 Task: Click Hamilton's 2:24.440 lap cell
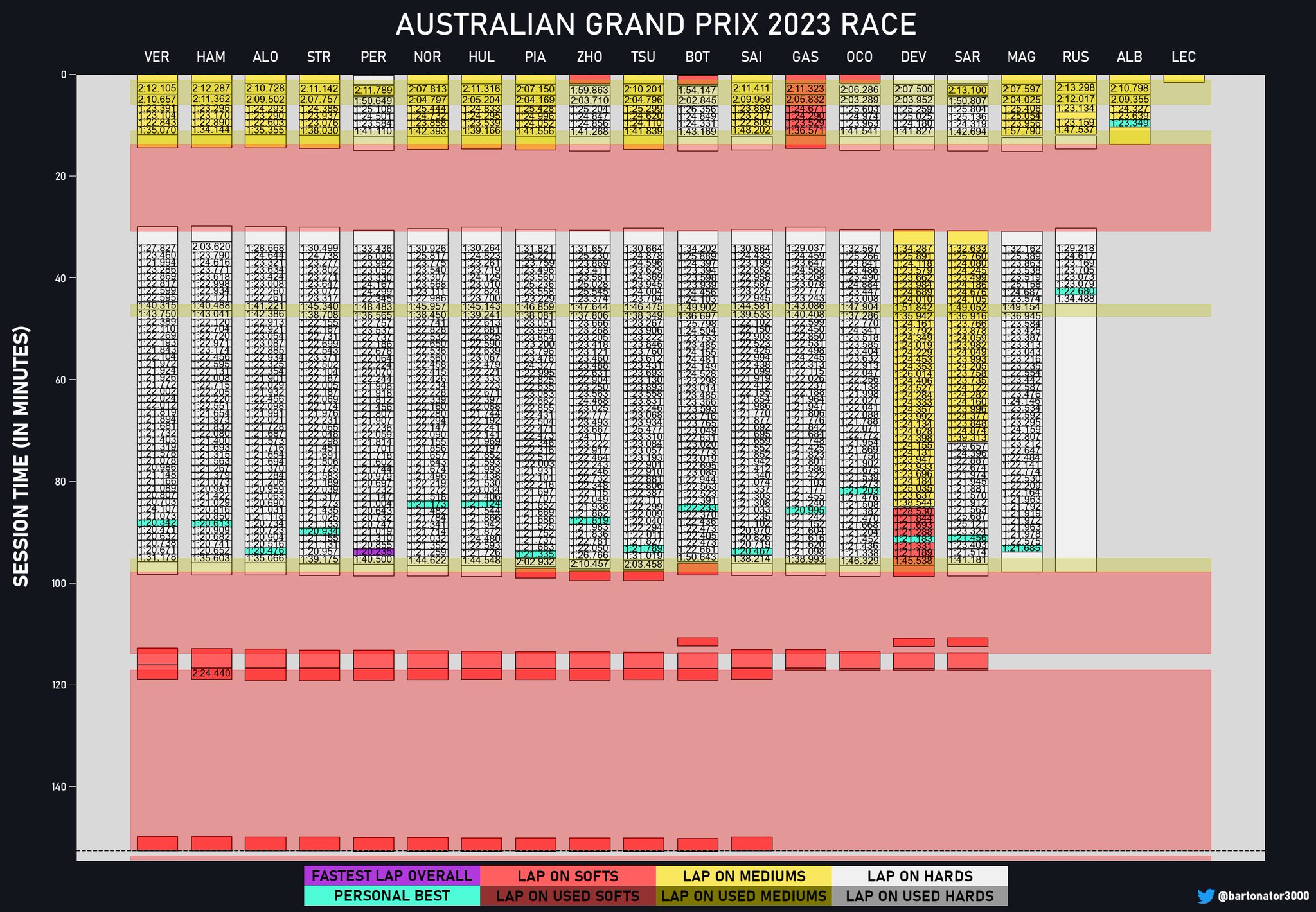click(x=211, y=673)
